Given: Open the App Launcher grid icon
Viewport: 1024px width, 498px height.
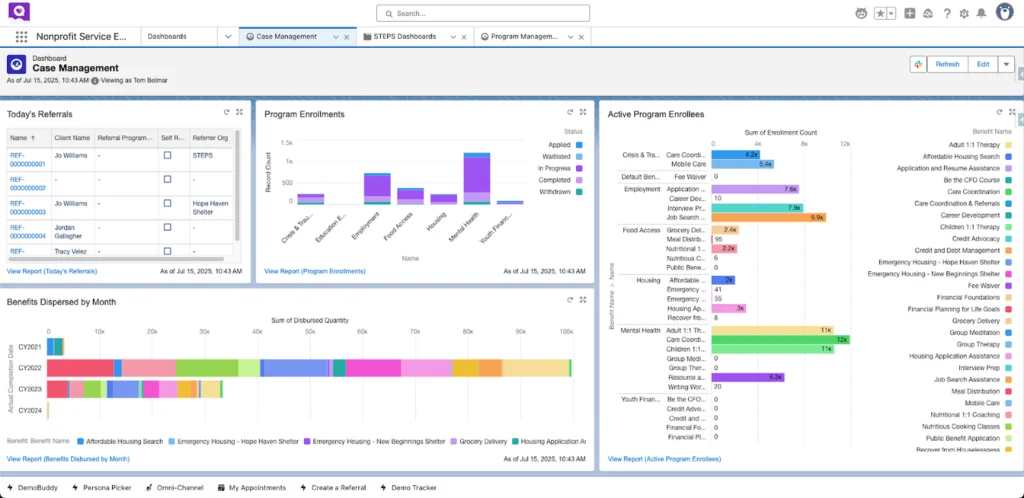Looking at the screenshot, I should pyautogui.click(x=21, y=37).
